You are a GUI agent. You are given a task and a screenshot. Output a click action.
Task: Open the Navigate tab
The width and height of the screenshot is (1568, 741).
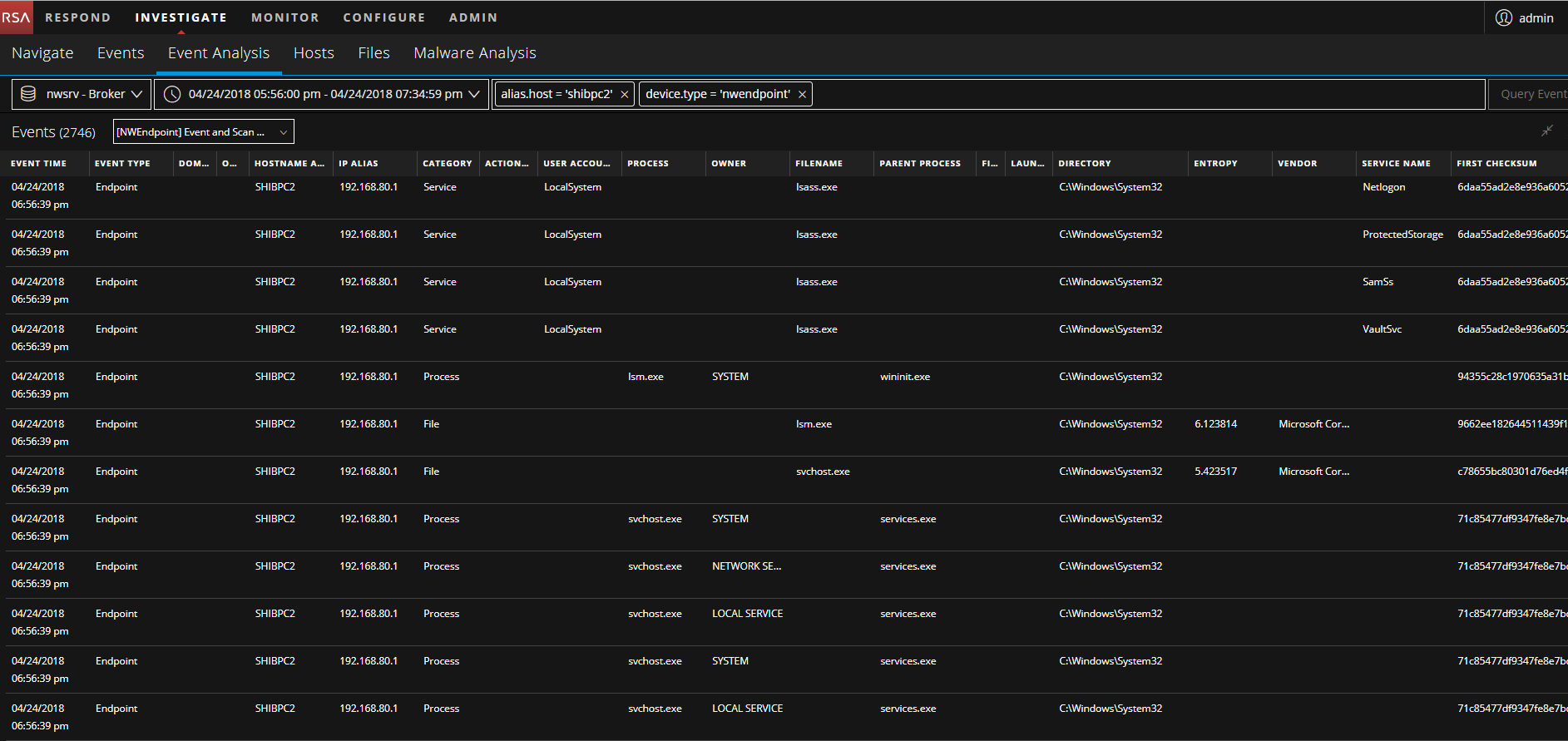(x=42, y=53)
